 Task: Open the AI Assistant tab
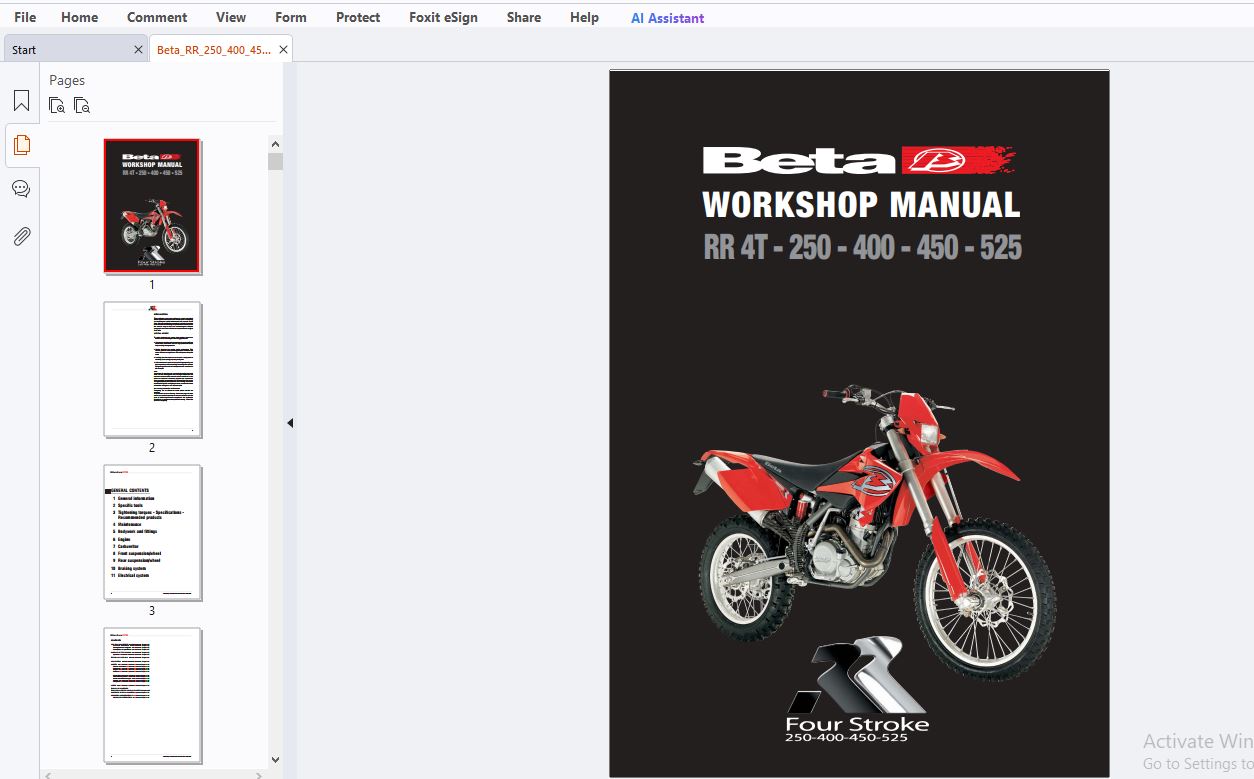[x=667, y=18]
